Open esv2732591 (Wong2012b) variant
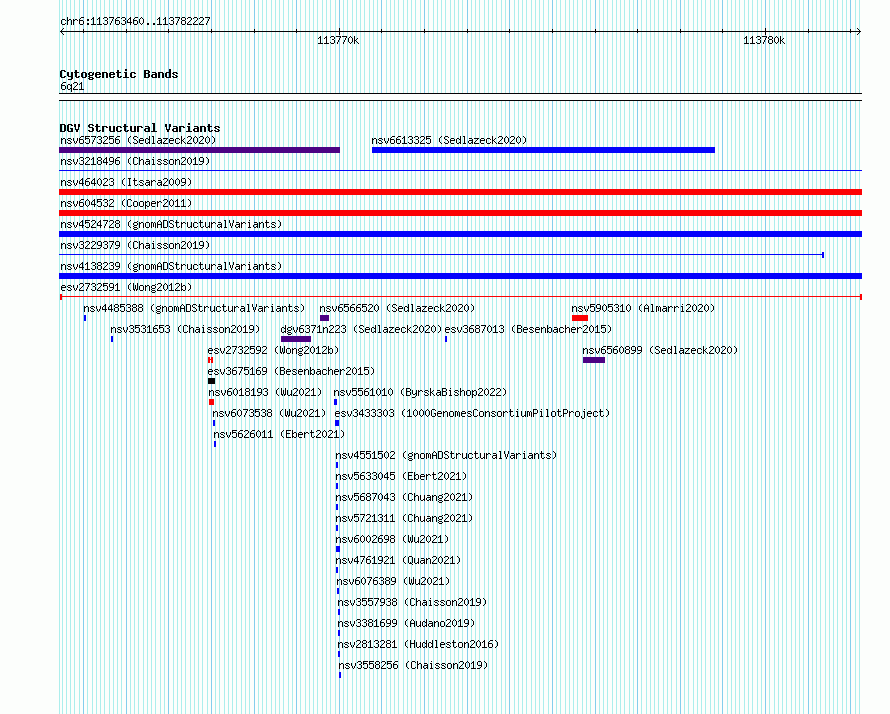Screen dimensions: 890x714 pos(126,287)
